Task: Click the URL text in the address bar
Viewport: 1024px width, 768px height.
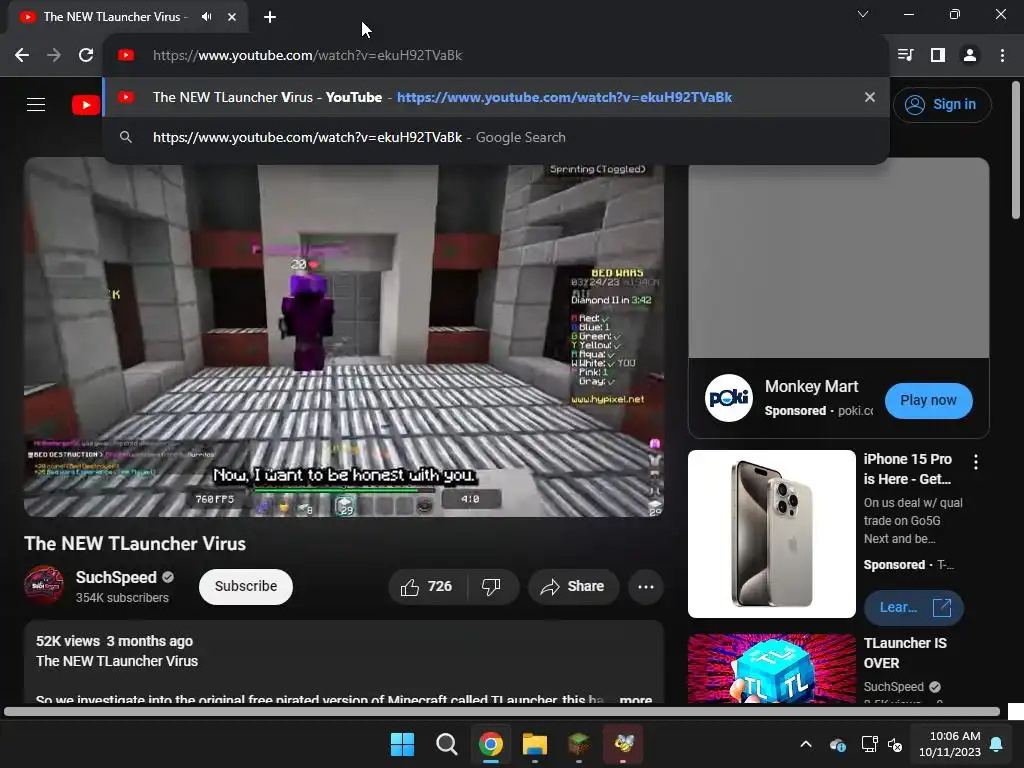Action: [307, 56]
